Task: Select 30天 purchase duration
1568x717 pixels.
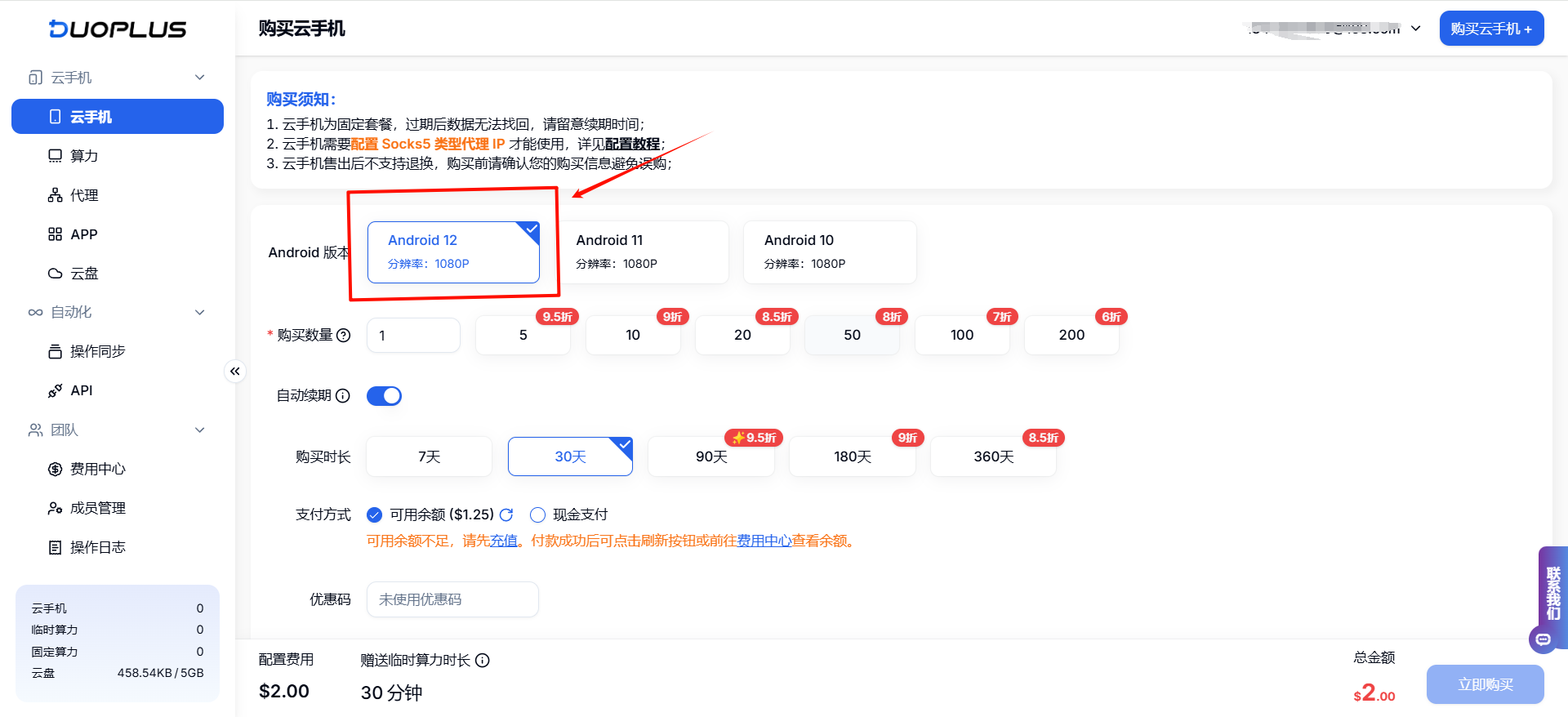Action: click(x=570, y=456)
